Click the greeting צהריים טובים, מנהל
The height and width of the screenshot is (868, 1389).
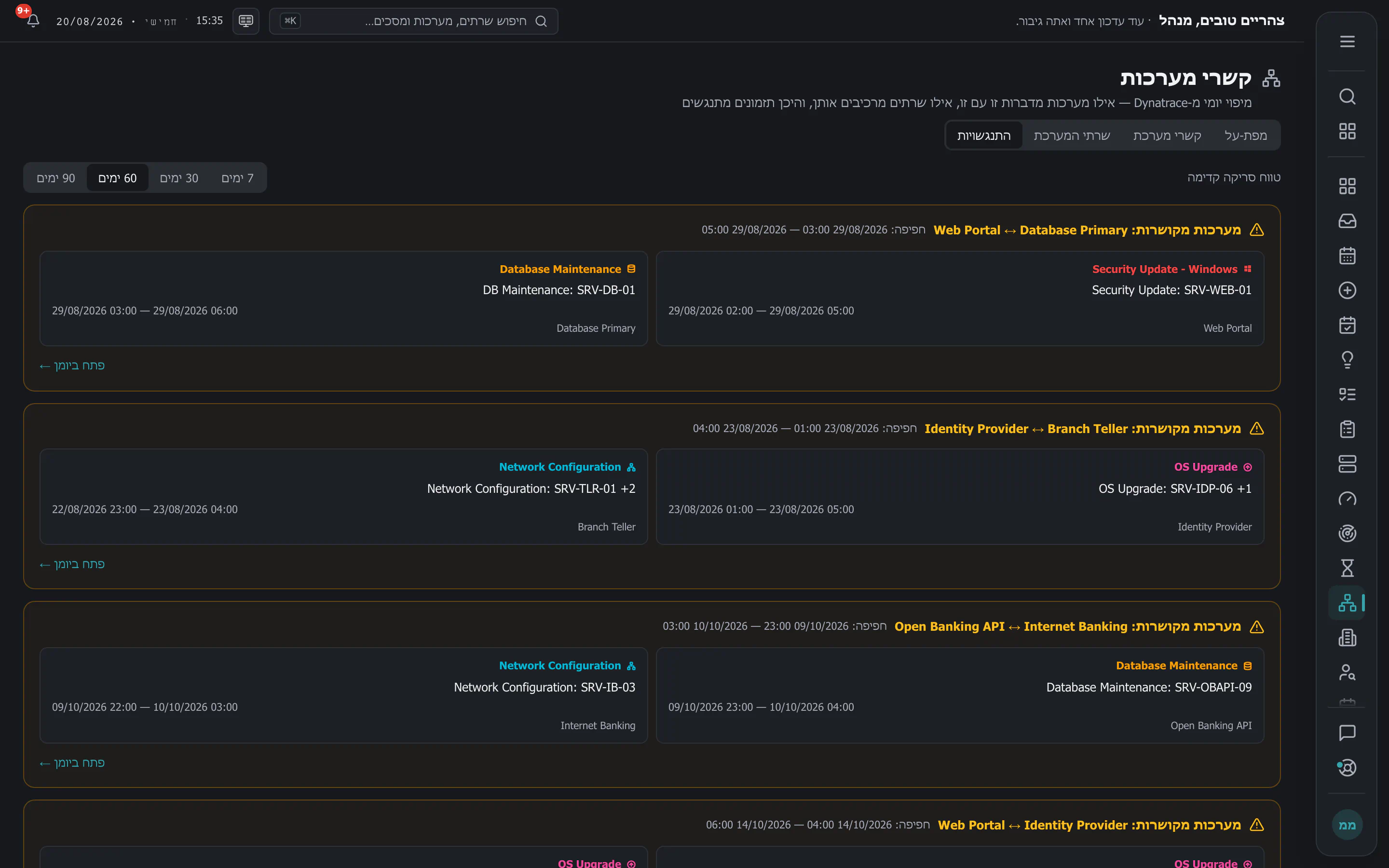tap(1221, 21)
